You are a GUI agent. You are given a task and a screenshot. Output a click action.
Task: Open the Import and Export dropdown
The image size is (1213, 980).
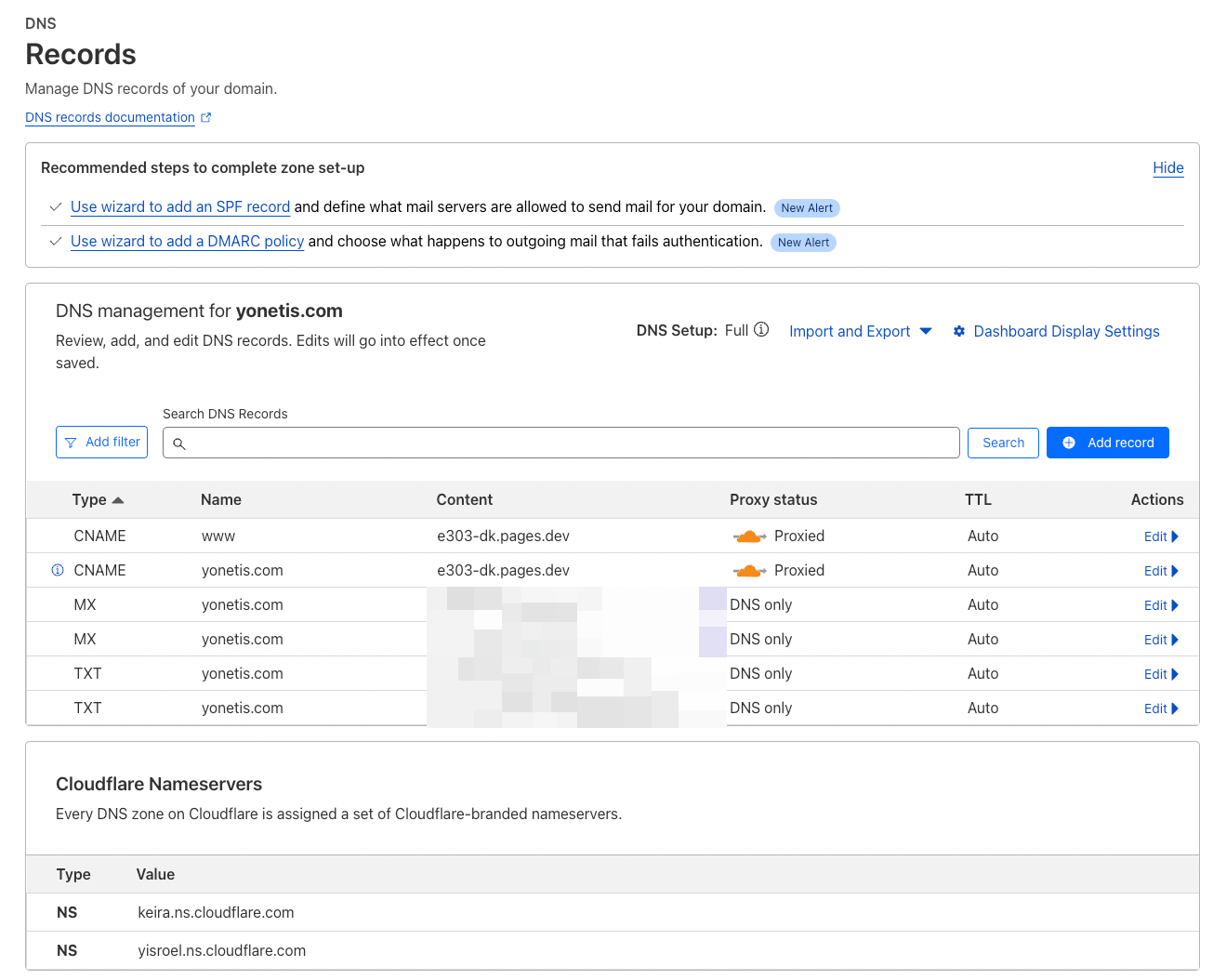(x=860, y=331)
